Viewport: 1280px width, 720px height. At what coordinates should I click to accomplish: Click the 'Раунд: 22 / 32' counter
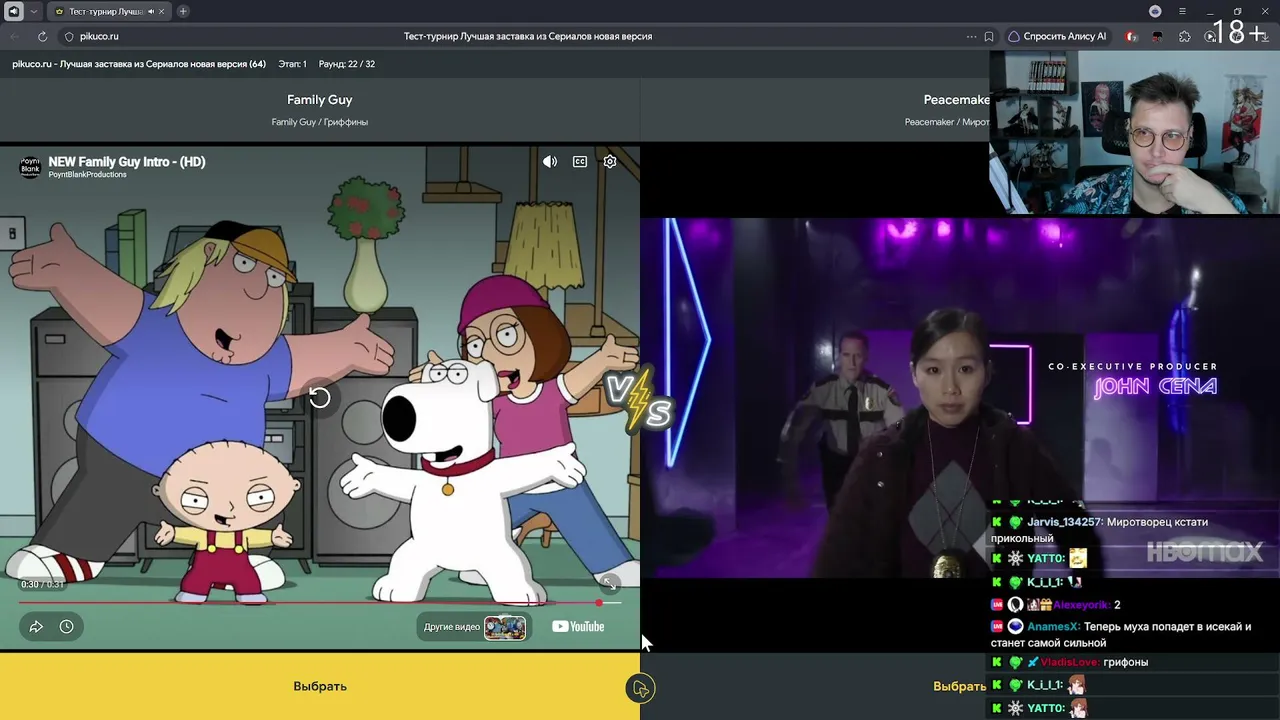pyautogui.click(x=347, y=64)
